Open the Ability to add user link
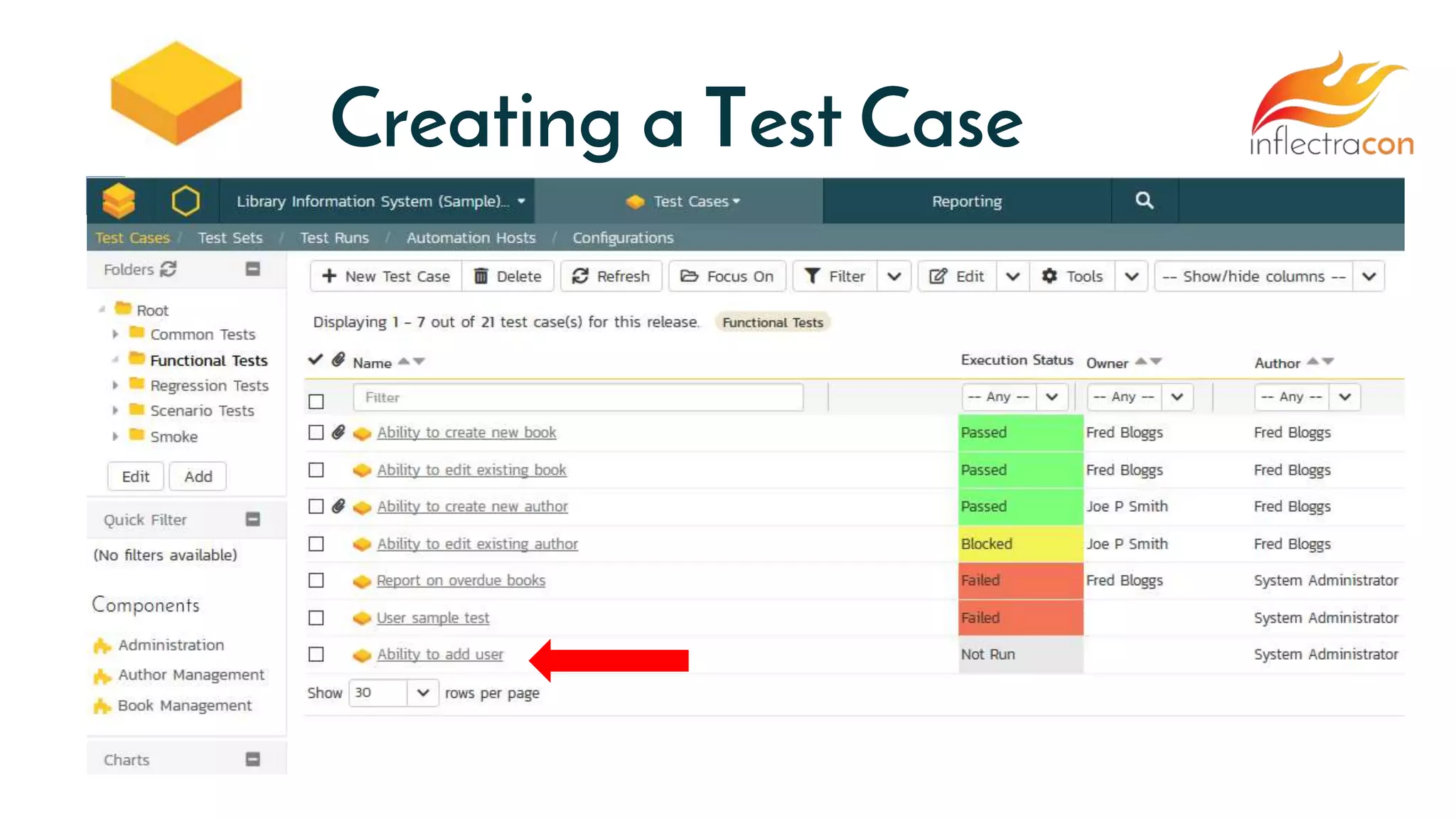Viewport: 1456px width, 819px height. [x=440, y=654]
